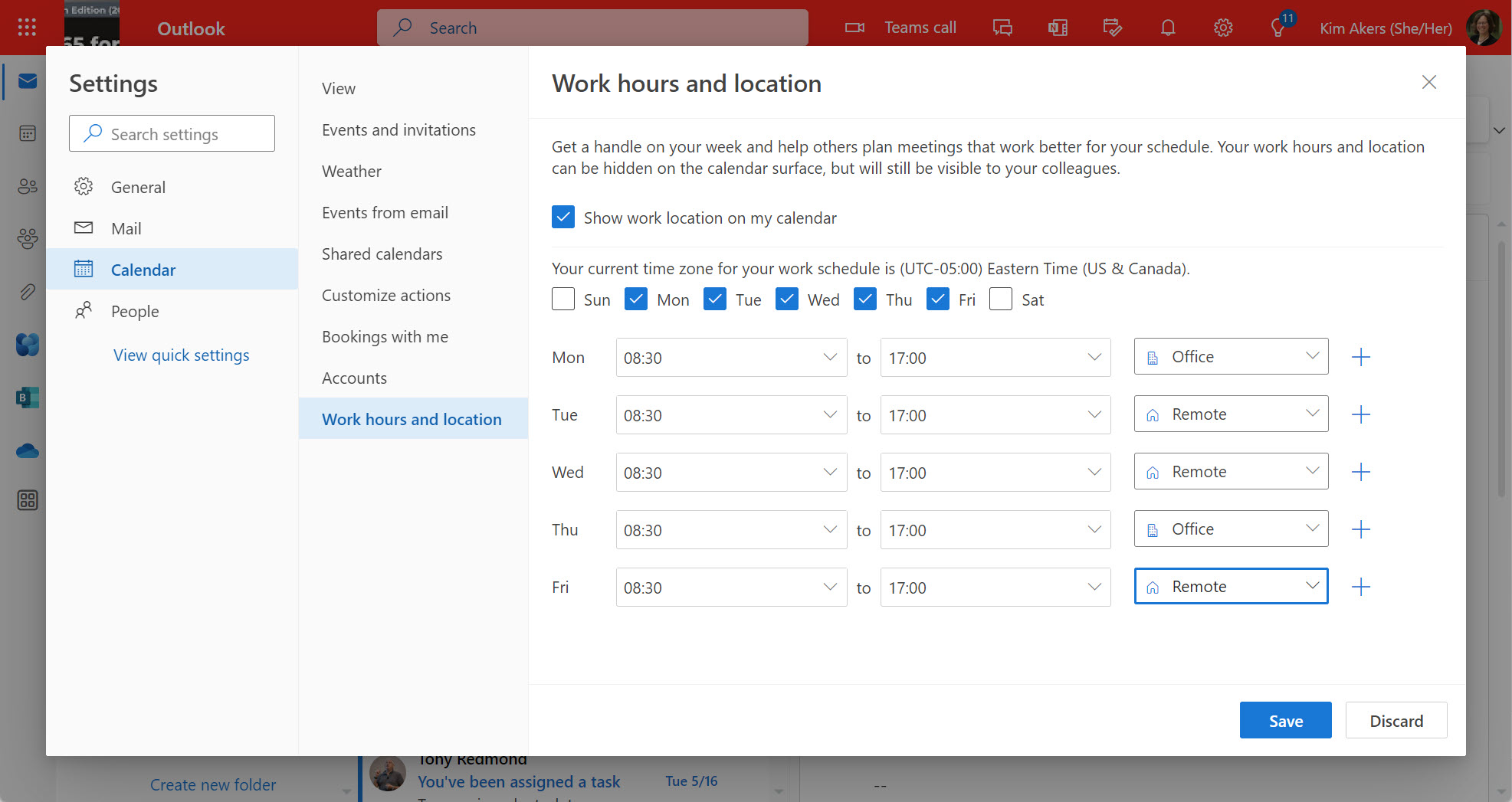
Task: Enable Sunday as a work day
Action: (x=563, y=300)
